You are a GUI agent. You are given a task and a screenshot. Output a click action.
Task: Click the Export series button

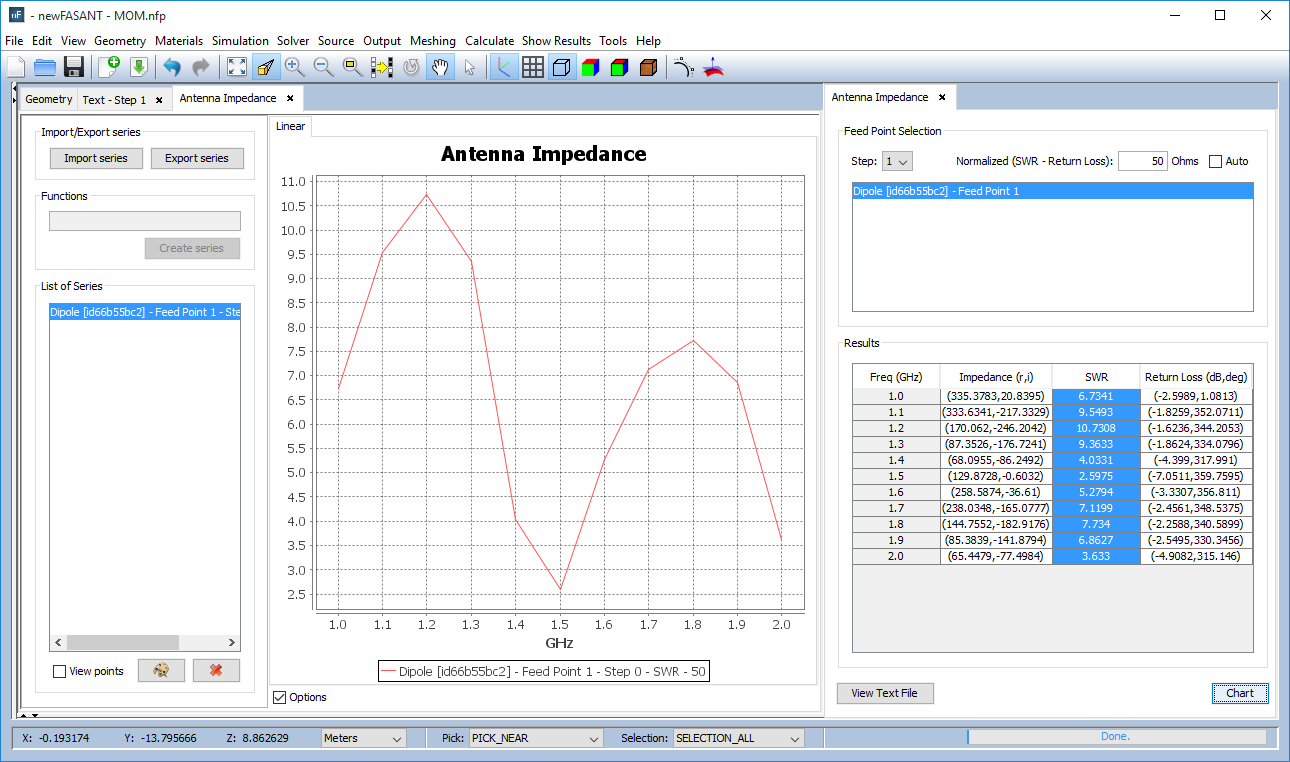[x=197, y=158]
